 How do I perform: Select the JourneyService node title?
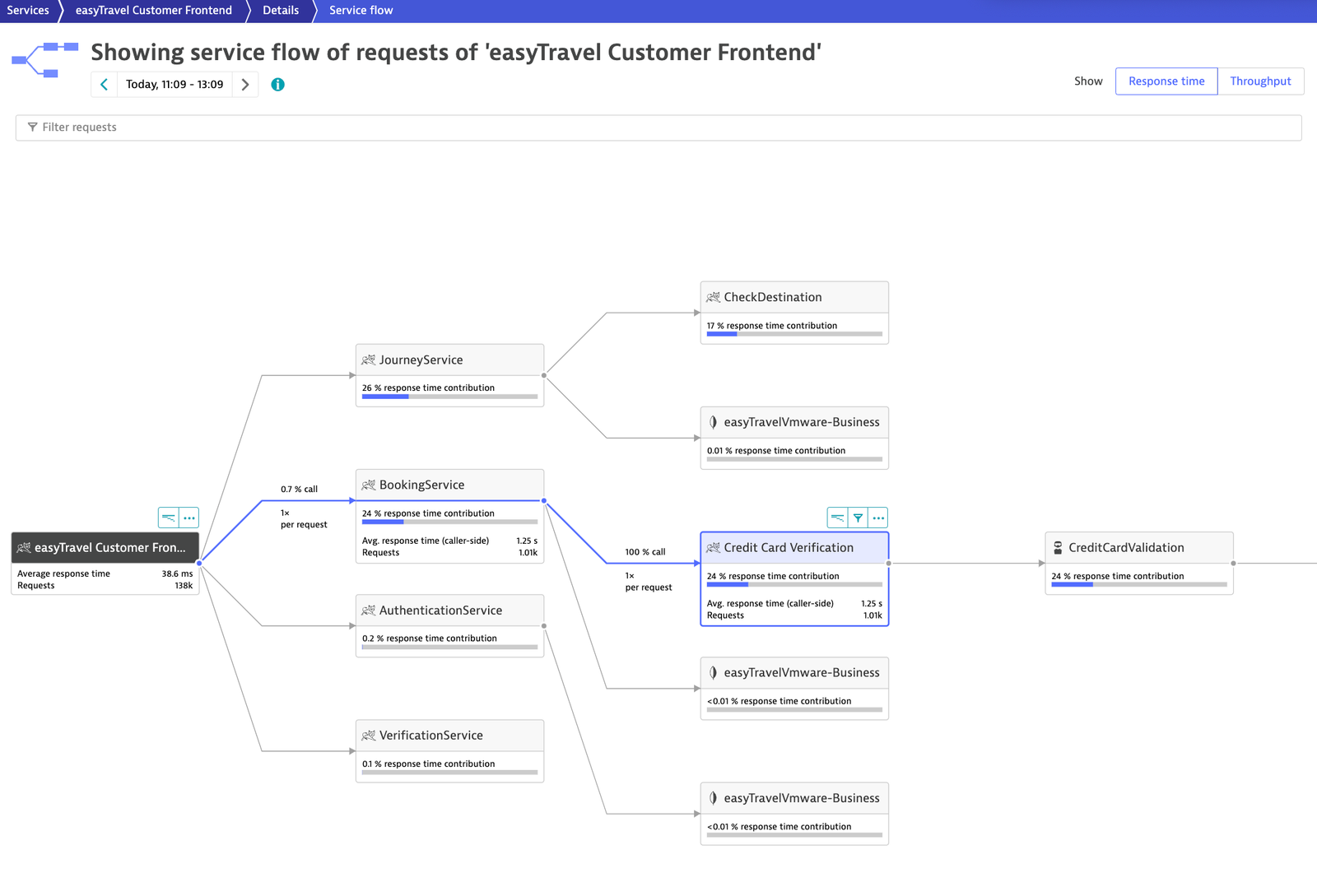pyautogui.click(x=421, y=360)
